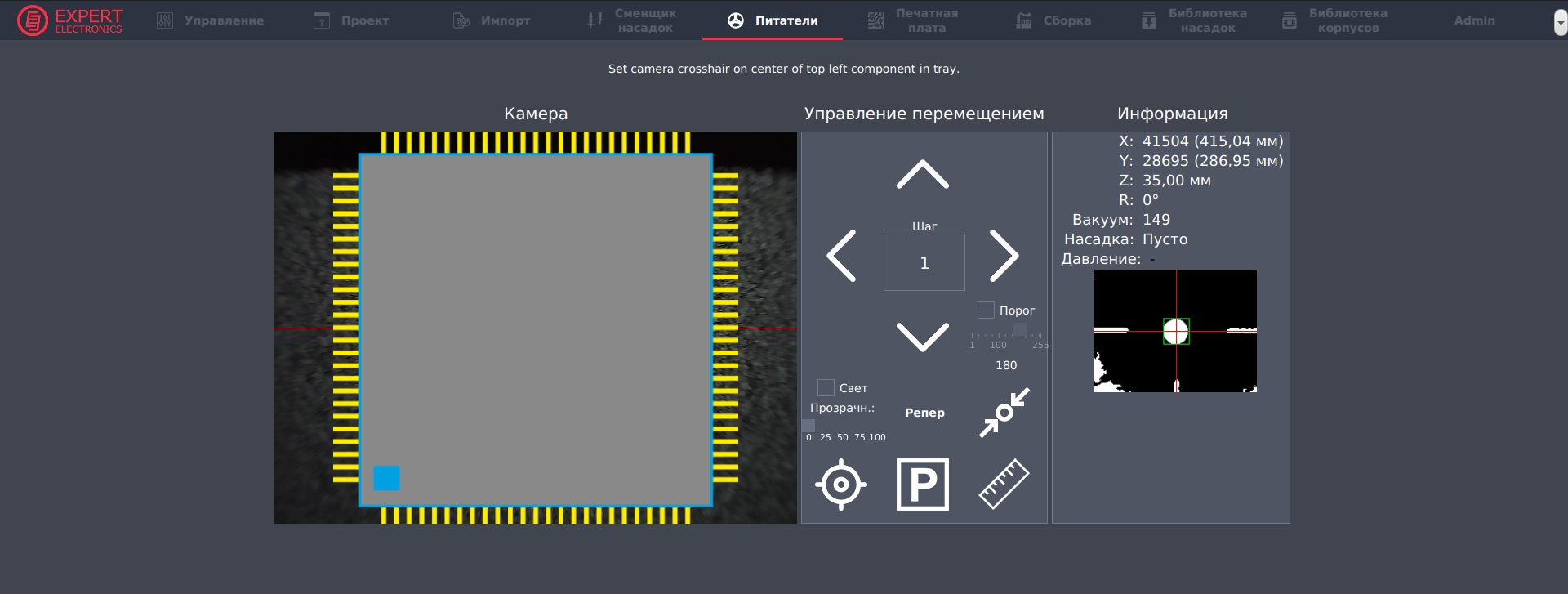Click the camera view component image
This screenshot has width=1568, height=594.
[x=536, y=328]
